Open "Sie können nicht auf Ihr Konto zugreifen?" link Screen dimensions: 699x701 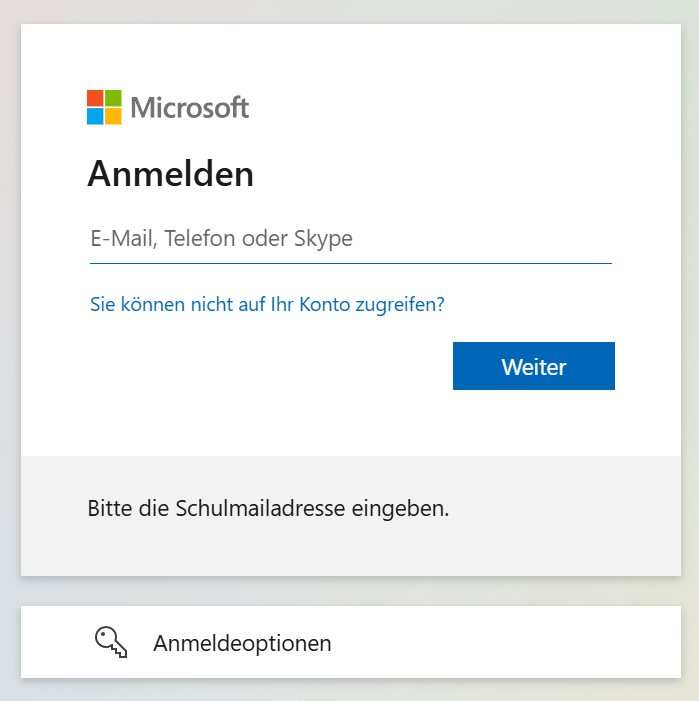[x=267, y=304]
